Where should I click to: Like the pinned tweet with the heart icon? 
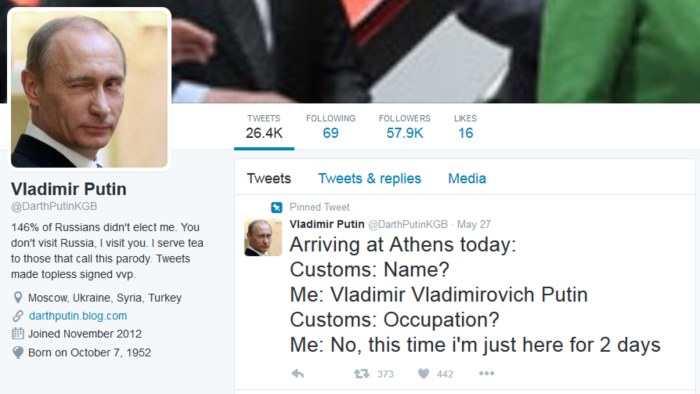(x=424, y=373)
